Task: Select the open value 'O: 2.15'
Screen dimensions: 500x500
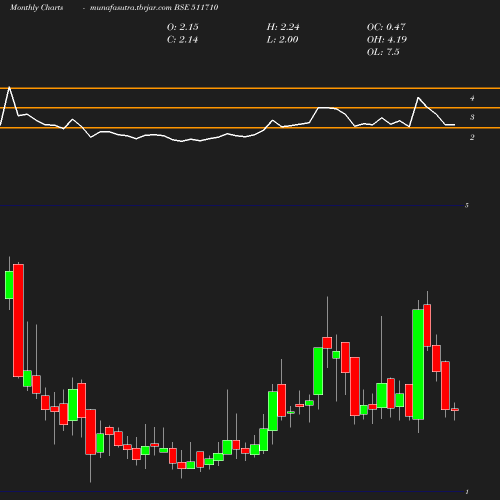Action: pyautogui.click(x=183, y=27)
